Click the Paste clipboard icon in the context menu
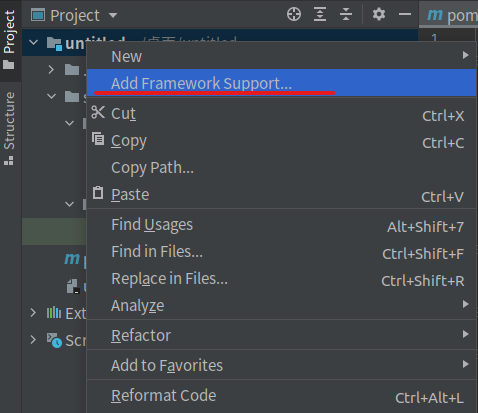Viewport: 478px width, 413px height. [98, 193]
